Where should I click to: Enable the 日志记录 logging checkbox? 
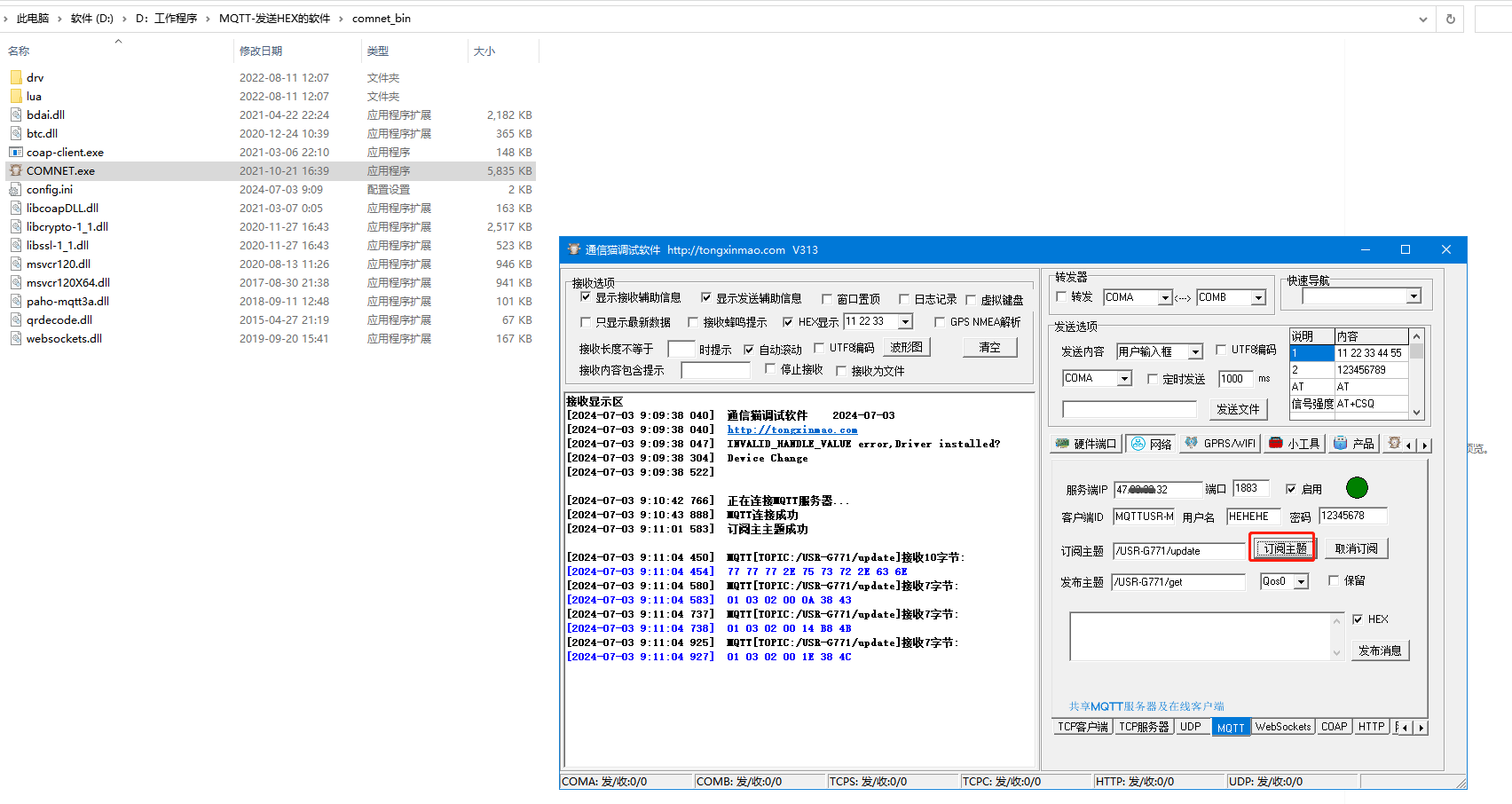[904, 299]
